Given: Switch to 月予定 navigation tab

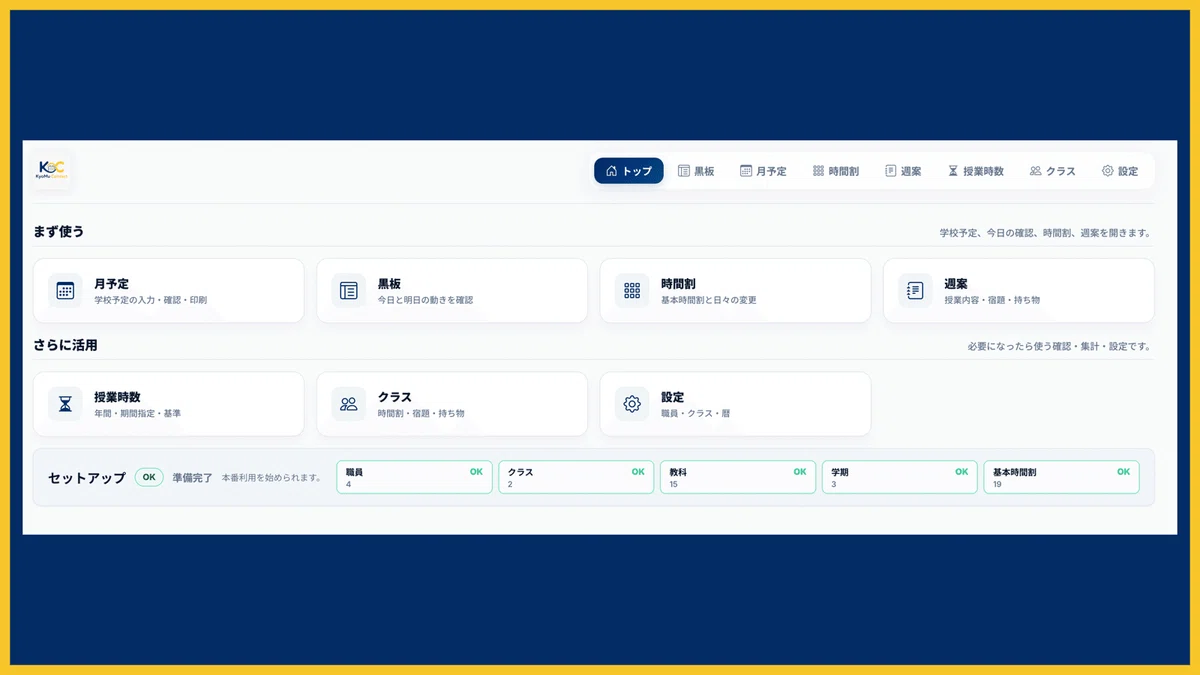Looking at the screenshot, I should click(x=763, y=171).
